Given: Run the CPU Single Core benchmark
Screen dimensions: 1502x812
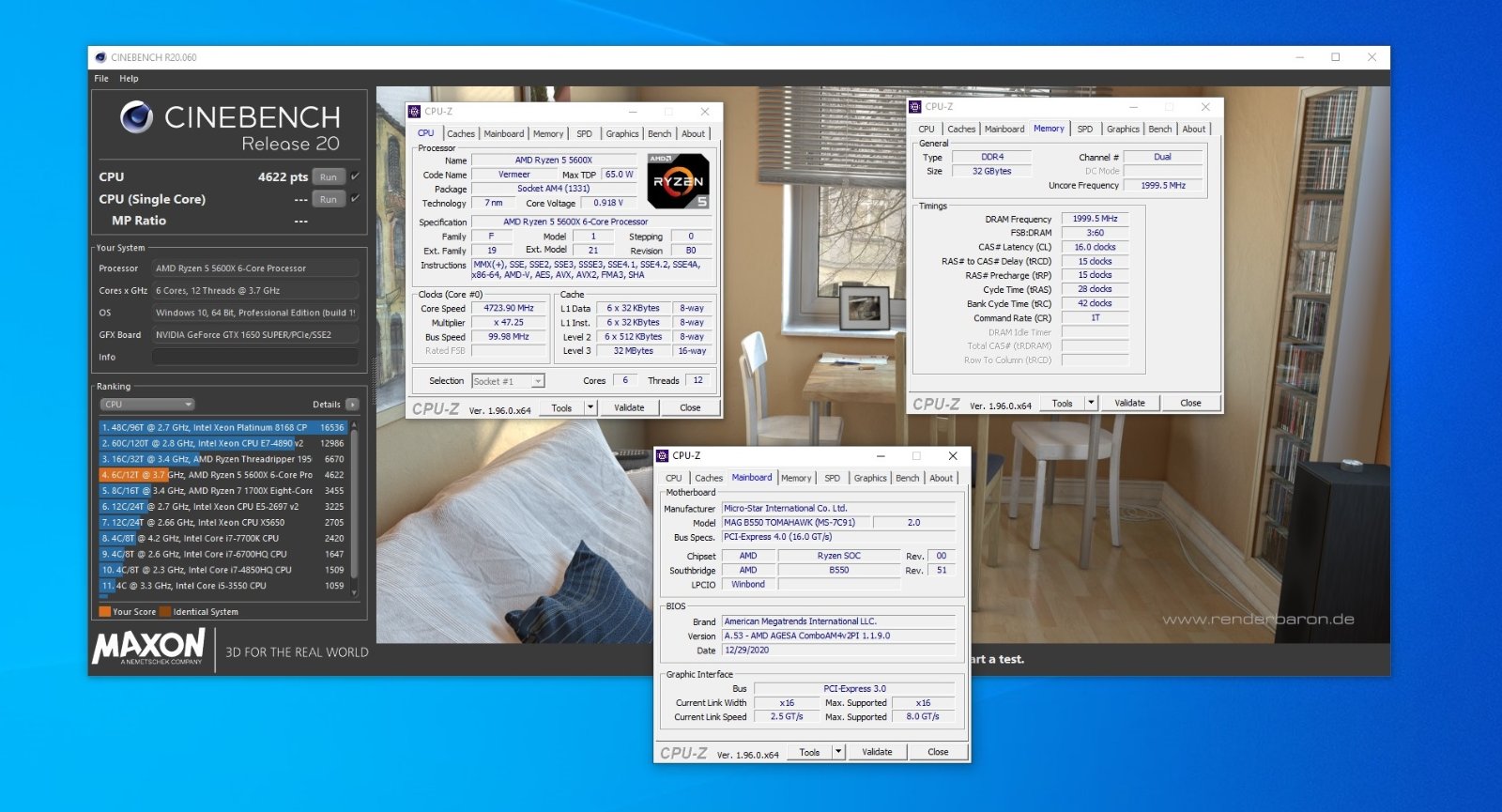Looking at the screenshot, I should click(x=329, y=199).
